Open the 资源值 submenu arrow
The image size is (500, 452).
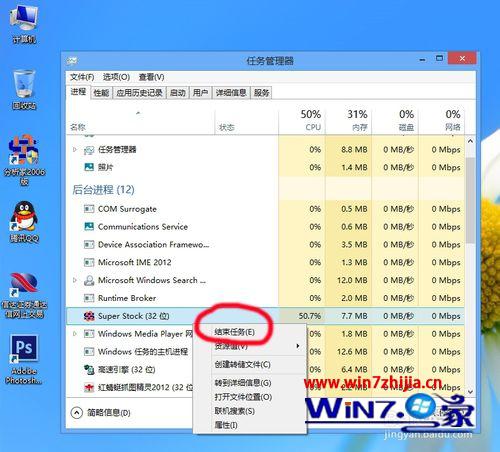pyautogui.click(x=298, y=346)
